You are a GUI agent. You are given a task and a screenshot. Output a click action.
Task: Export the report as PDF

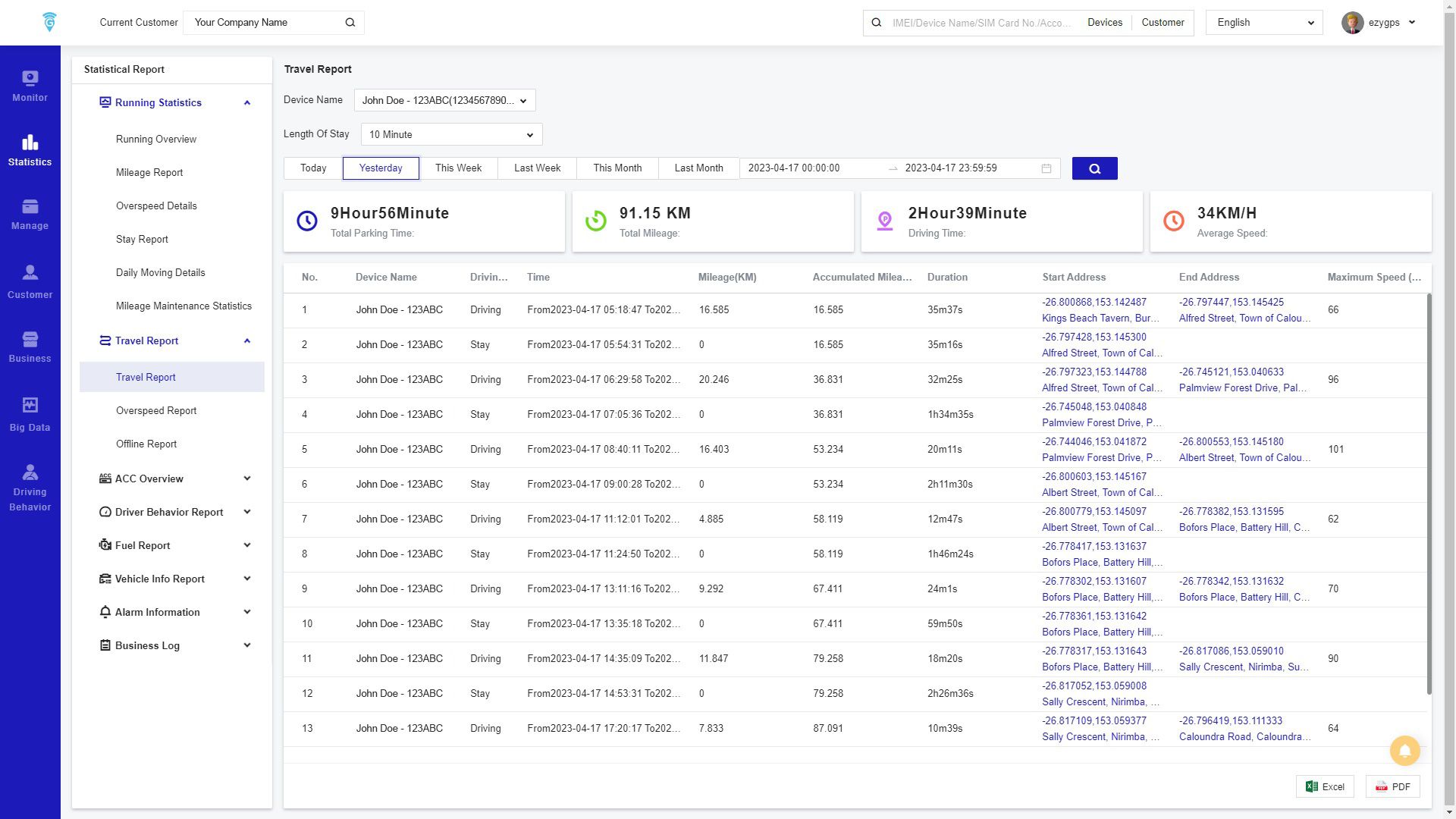pyautogui.click(x=1392, y=786)
